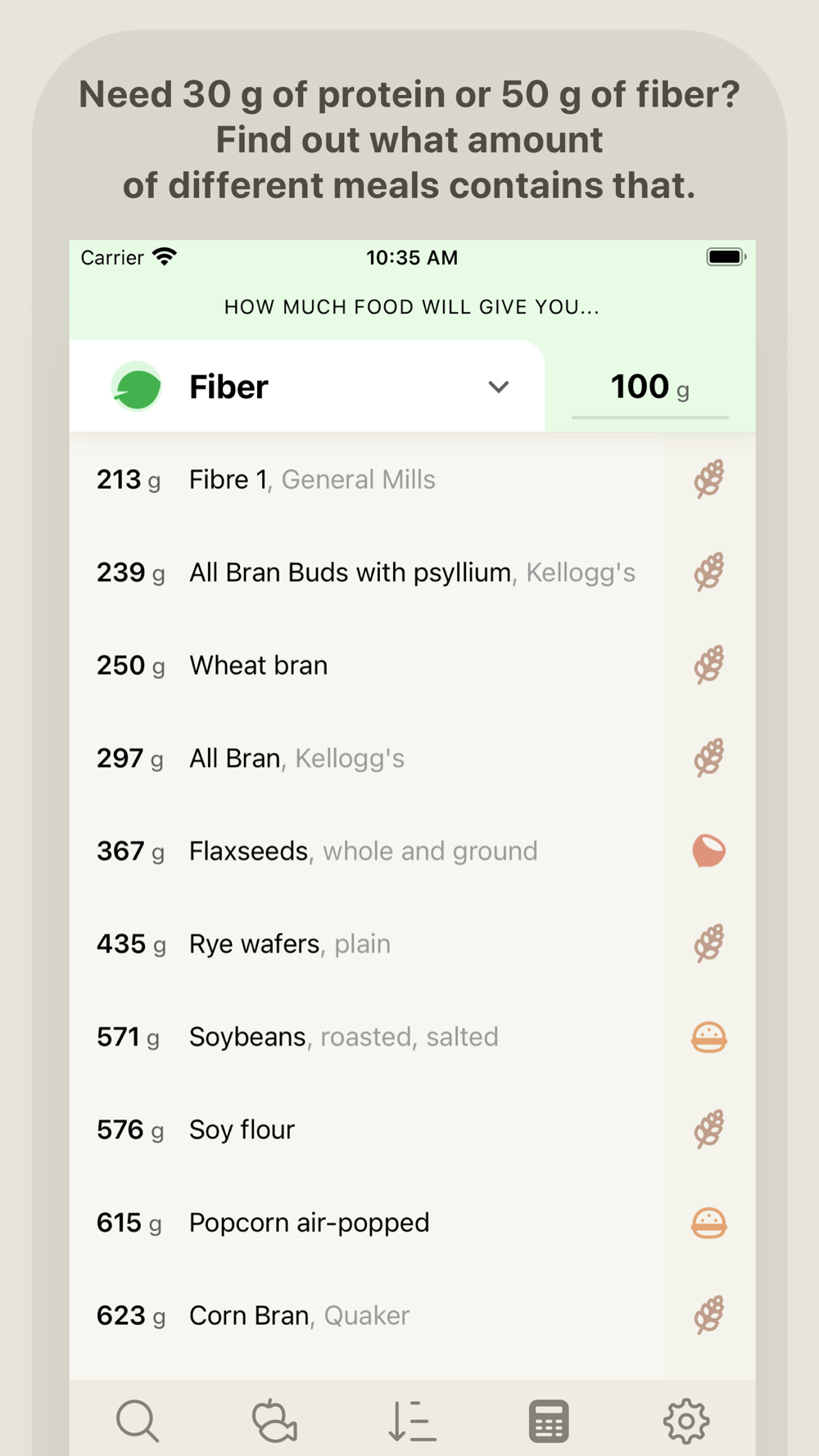Select the sort ranking tab icon
The image size is (819, 1456).
click(x=412, y=1421)
